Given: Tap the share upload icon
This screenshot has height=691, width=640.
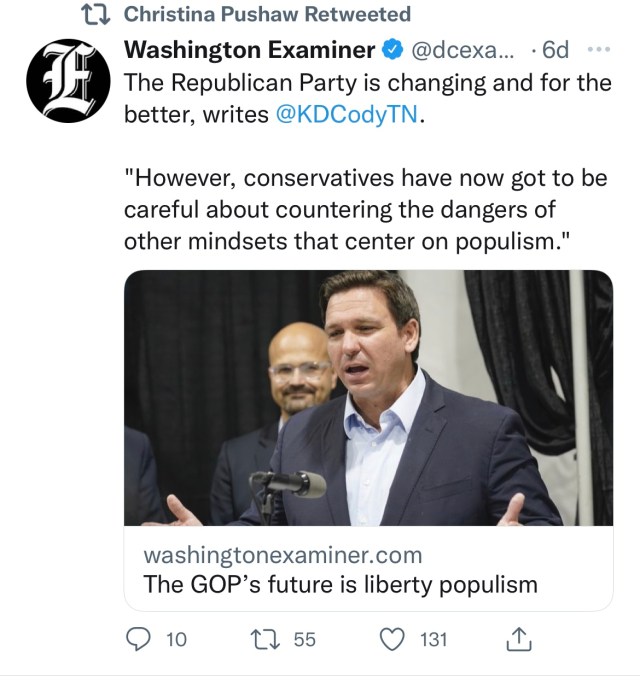Looking at the screenshot, I should (x=519, y=637).
